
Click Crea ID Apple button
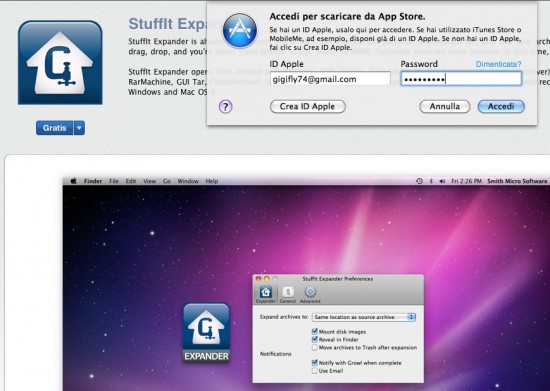(x=308, y=107)
